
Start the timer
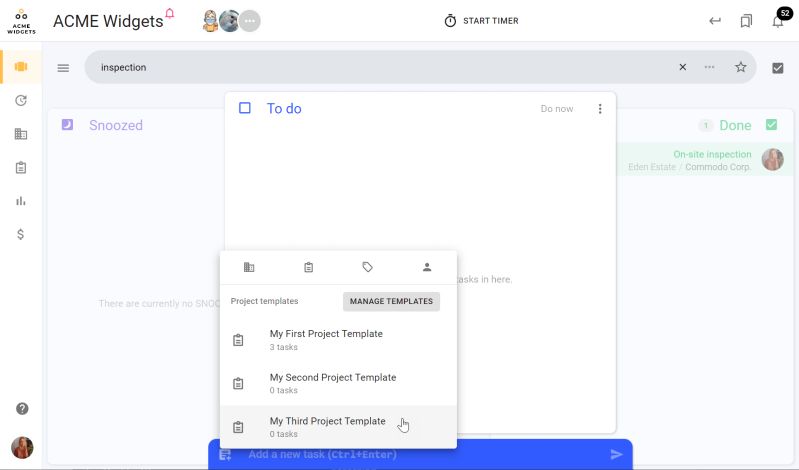click(x=481, y=21)
